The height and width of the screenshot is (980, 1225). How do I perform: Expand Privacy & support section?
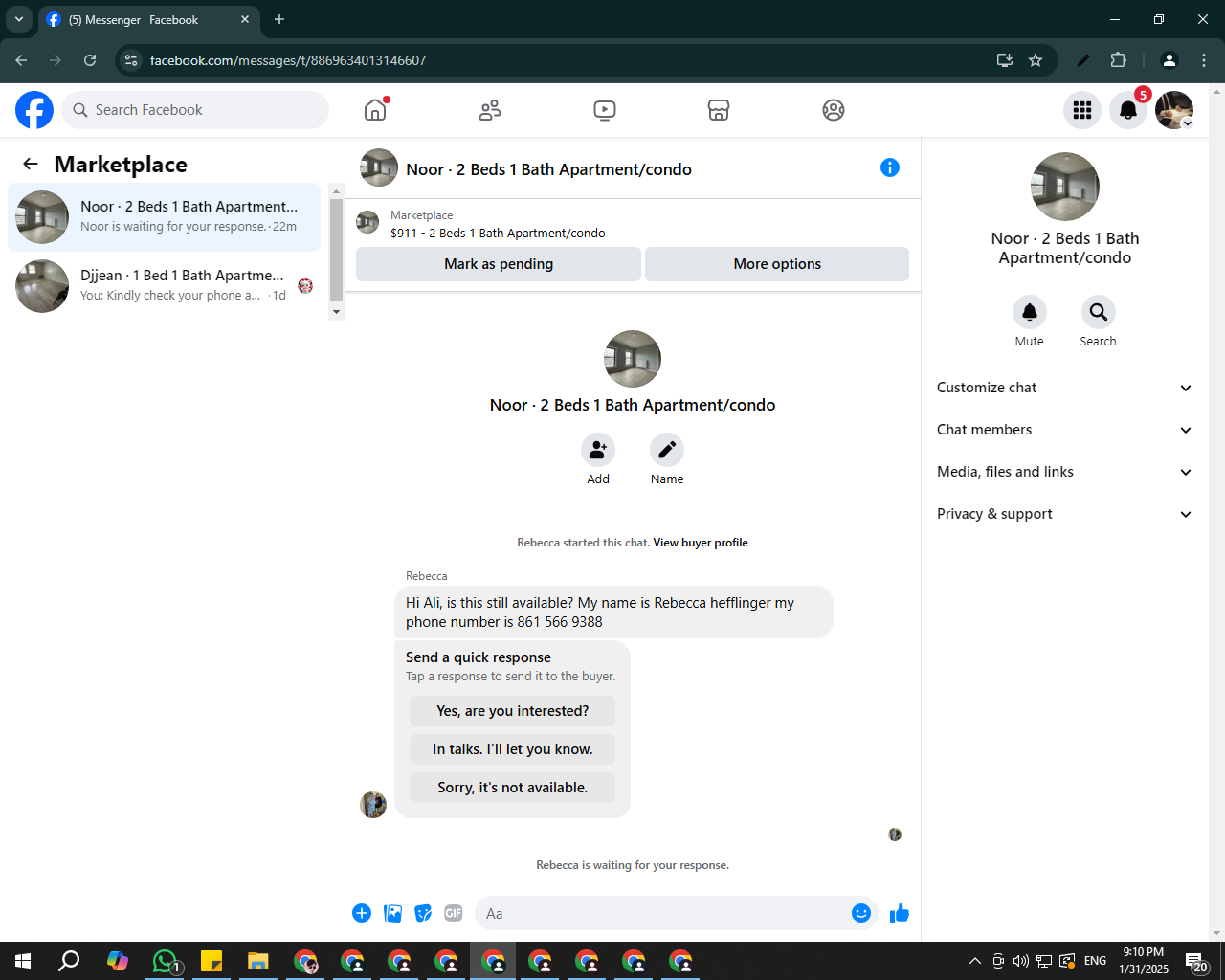click(1064, 514)
